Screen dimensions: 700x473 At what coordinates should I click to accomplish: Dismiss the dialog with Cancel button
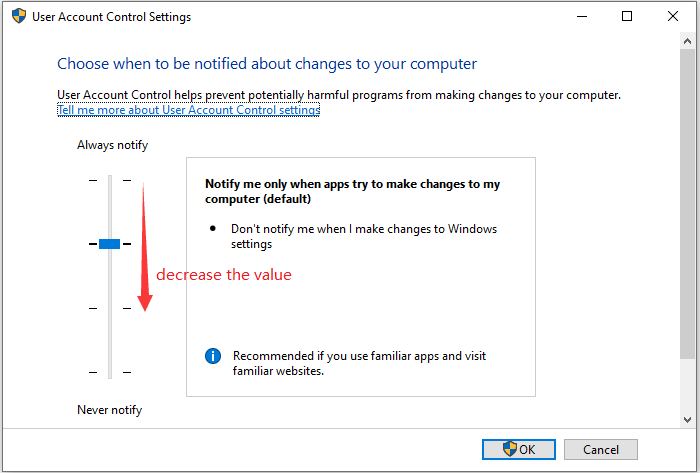601,449
